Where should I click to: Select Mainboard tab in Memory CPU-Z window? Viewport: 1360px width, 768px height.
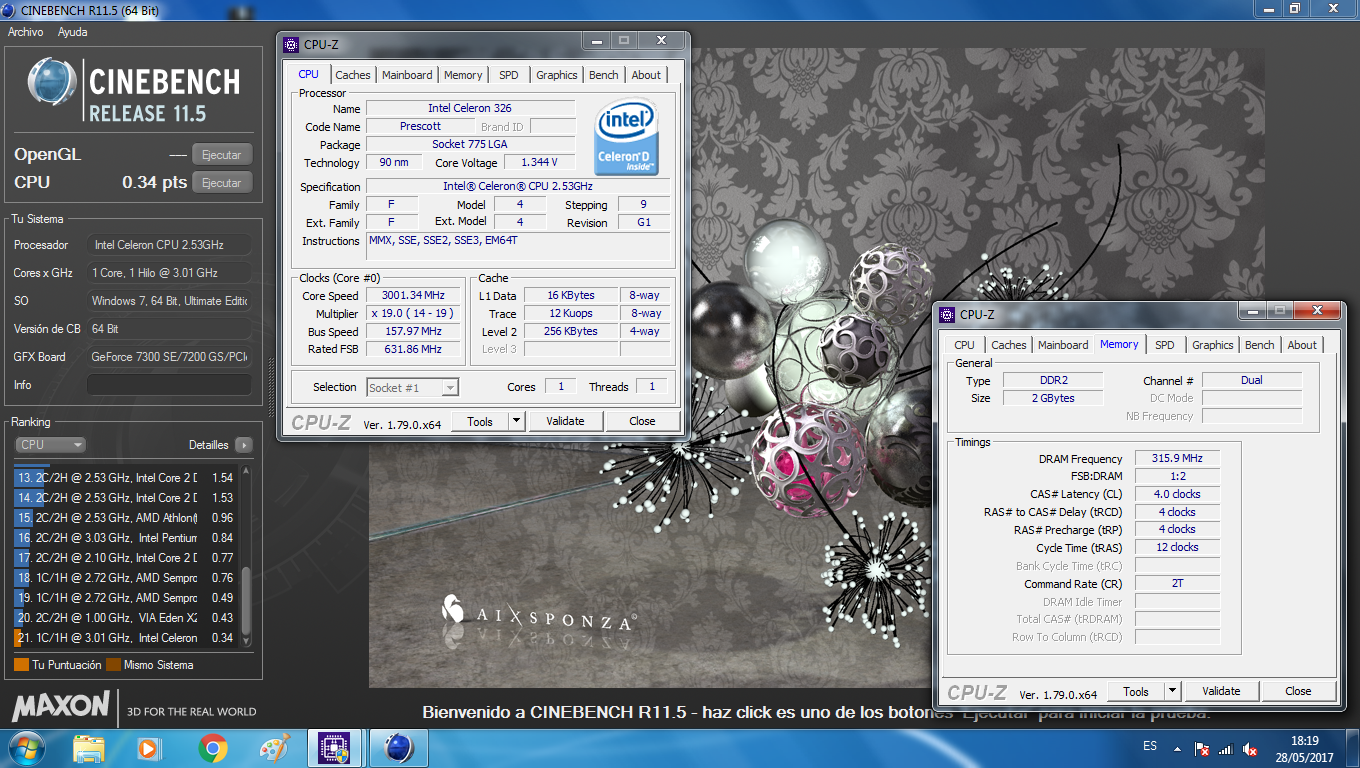(1063, 345)
